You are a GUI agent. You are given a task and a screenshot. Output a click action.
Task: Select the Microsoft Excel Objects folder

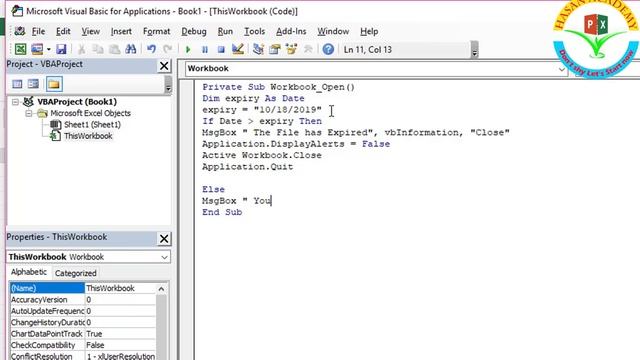pyautogui.click(x=90, y=113)
